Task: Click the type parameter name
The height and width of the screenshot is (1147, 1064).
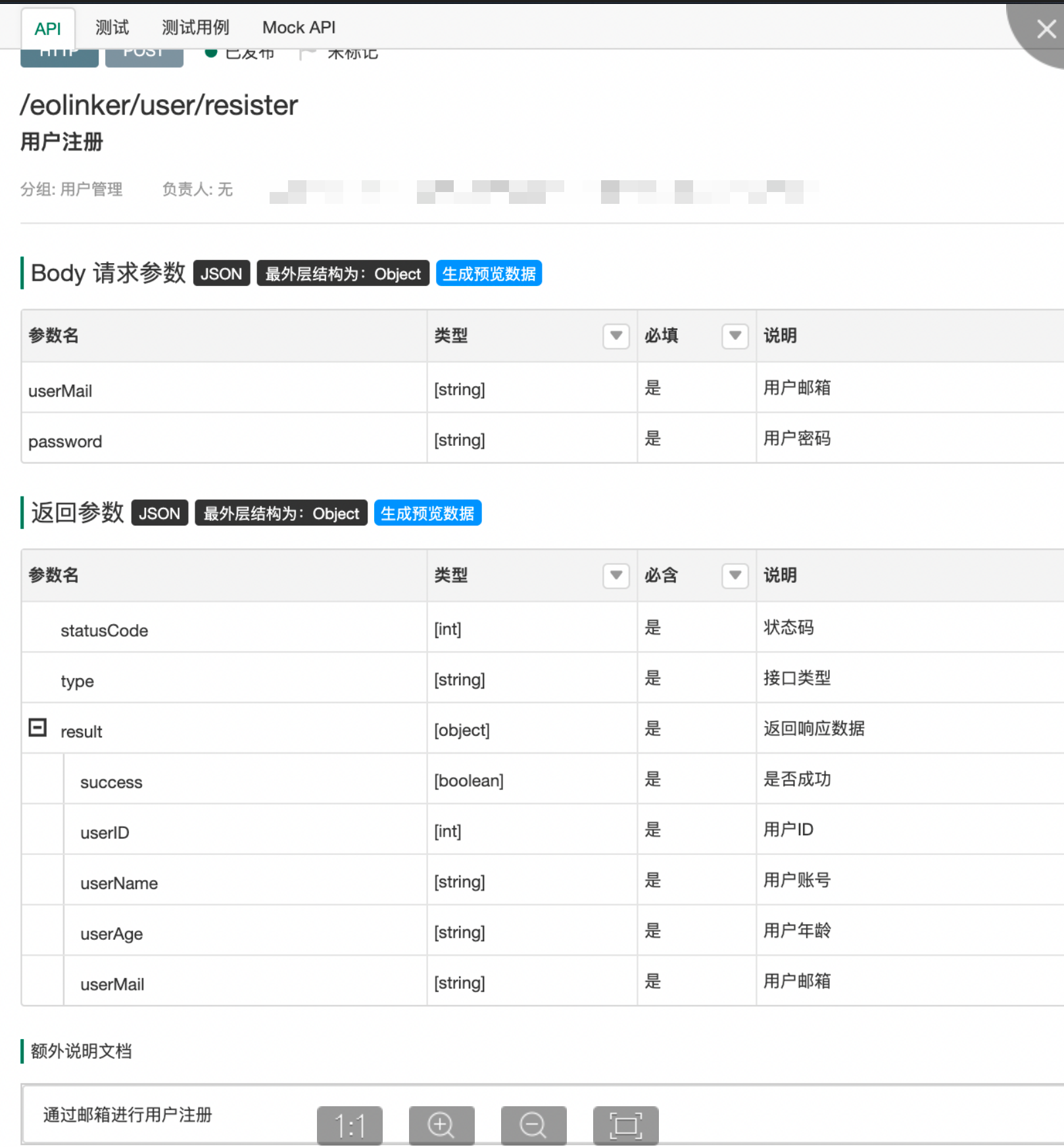Action: tap(77, 681)
